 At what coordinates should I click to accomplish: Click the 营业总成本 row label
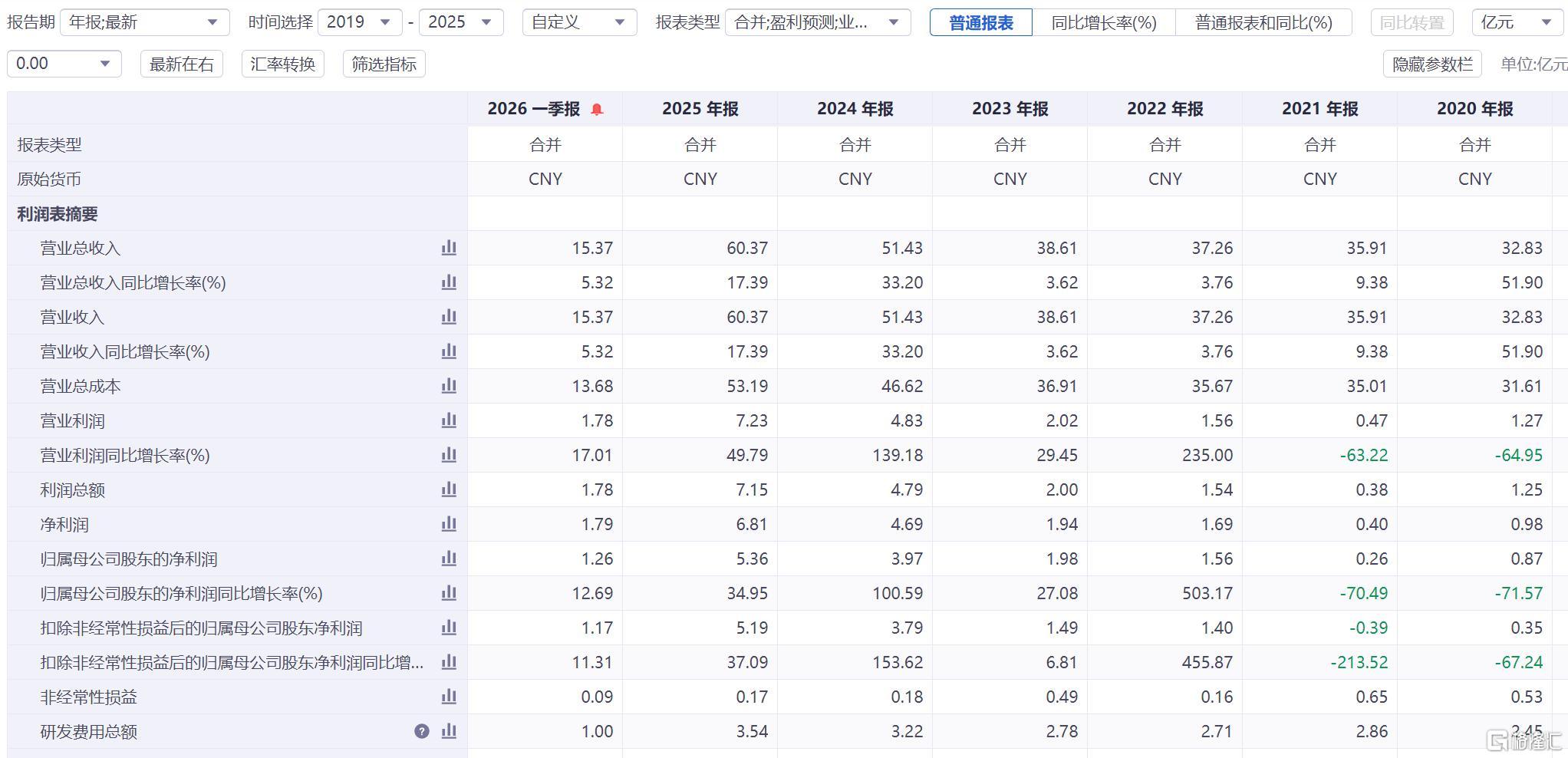(81, 386)
